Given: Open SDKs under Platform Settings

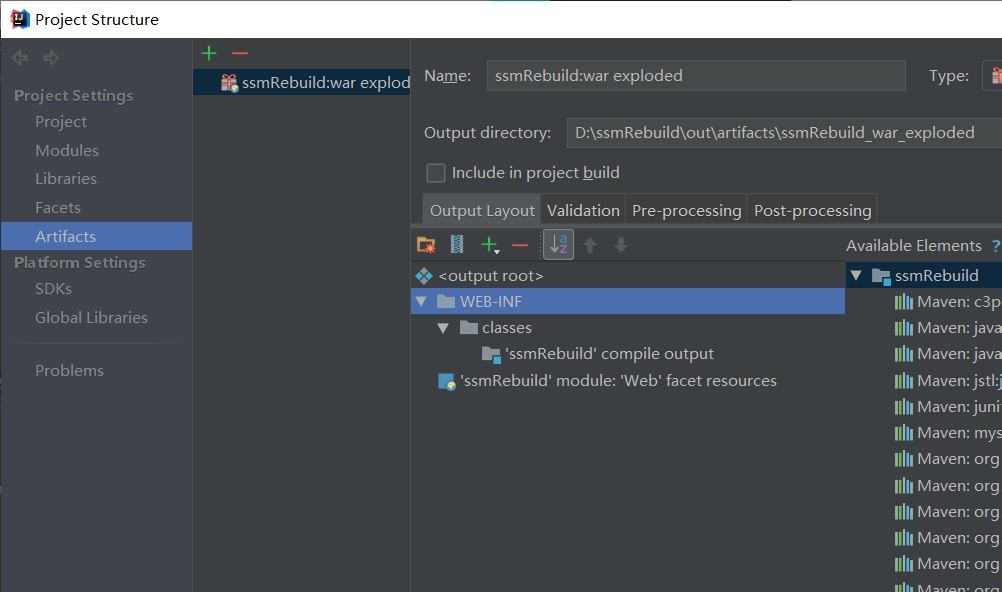Looking at the screenshot, I should 54,288.
